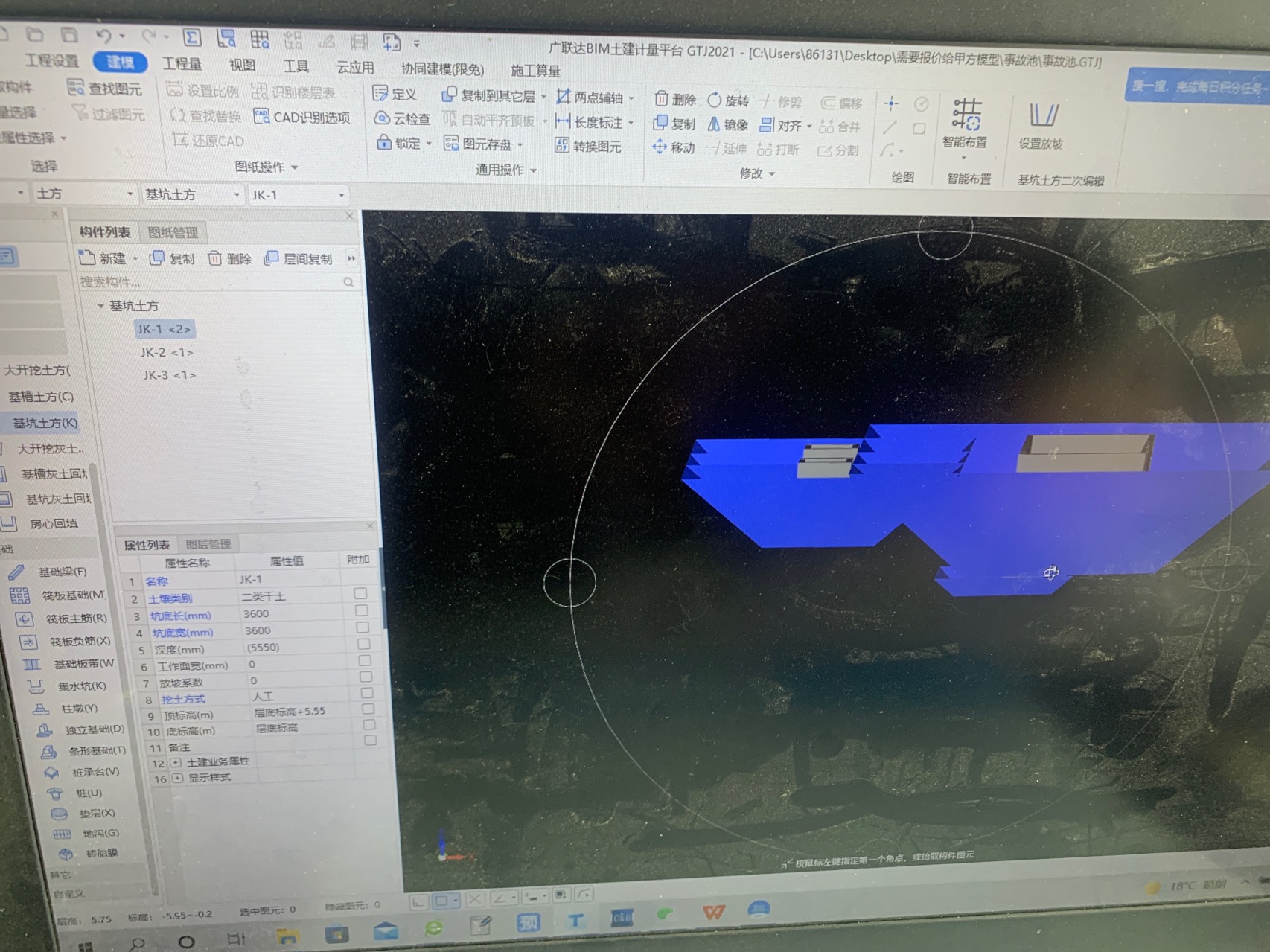Select the 镜像 mirror tool
This screenshot has width=1270, height=952.
[728, 124]
